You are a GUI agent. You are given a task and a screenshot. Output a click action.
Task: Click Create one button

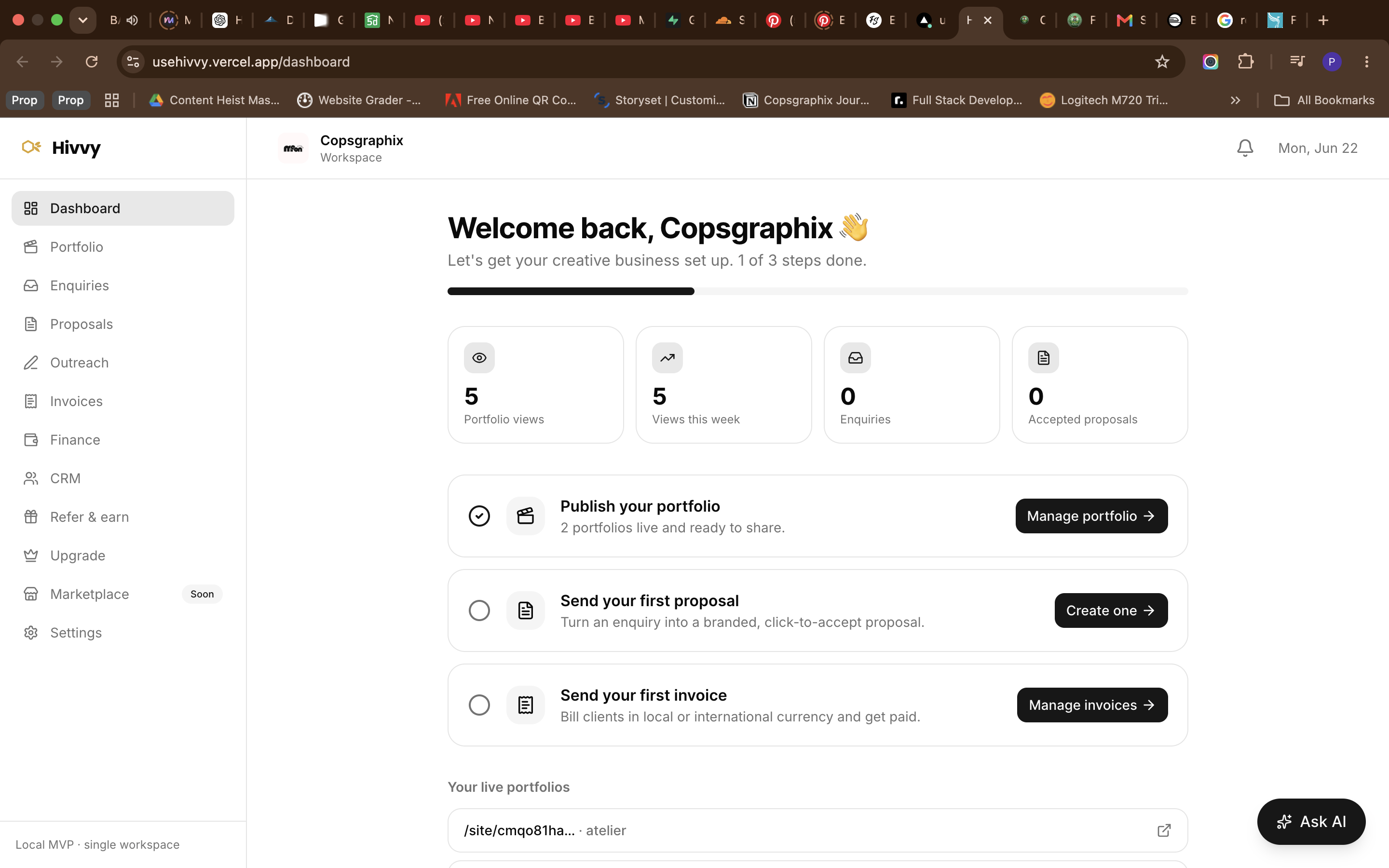[1111, 610]
